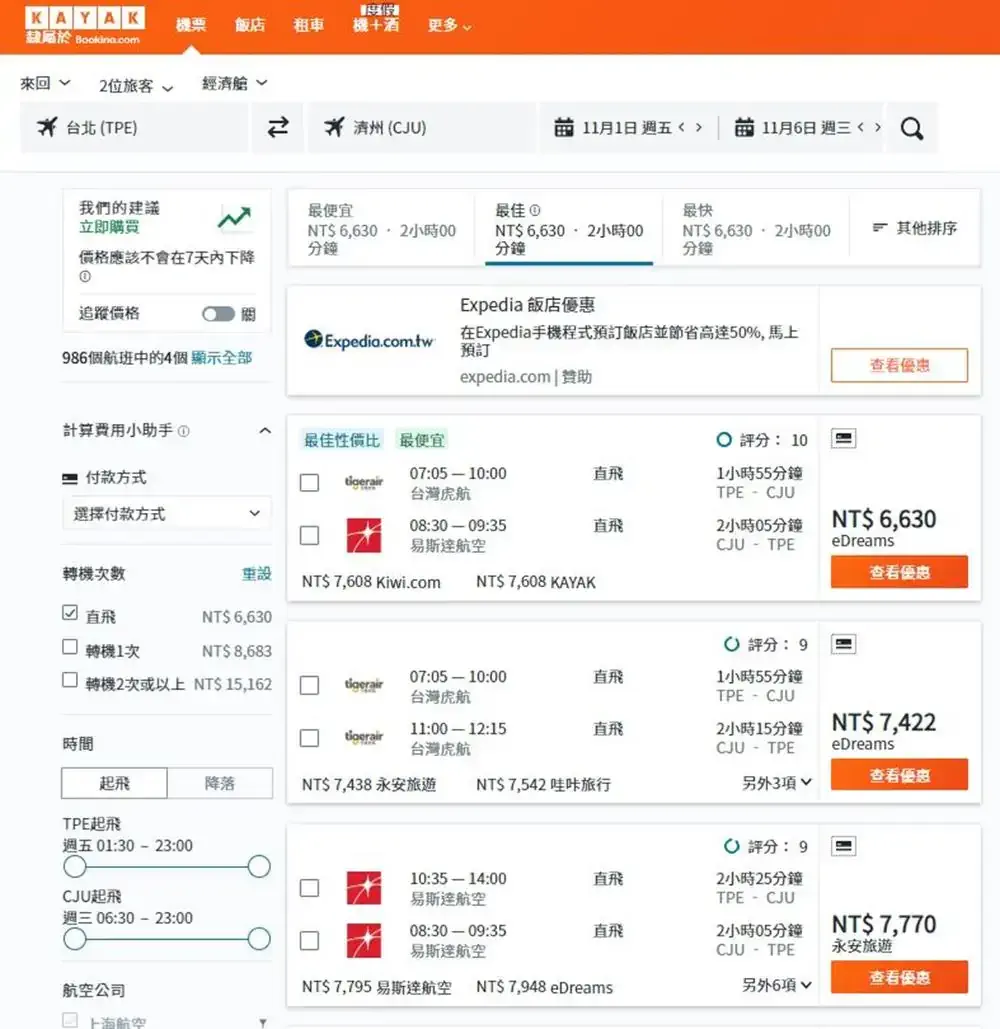Open the 經濟艙 cabin class dropdown
The height and width of the screenshot is (1029, 1000).
point(234,83)
